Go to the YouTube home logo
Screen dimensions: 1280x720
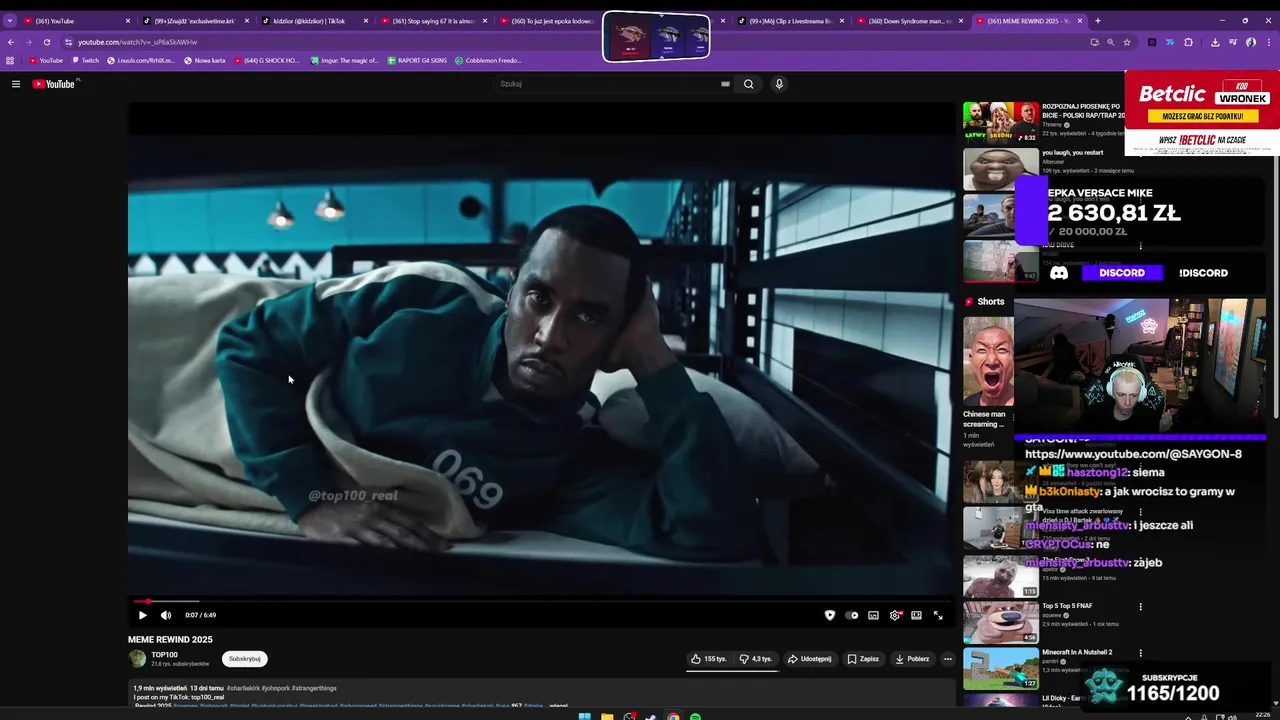[53, 84]
